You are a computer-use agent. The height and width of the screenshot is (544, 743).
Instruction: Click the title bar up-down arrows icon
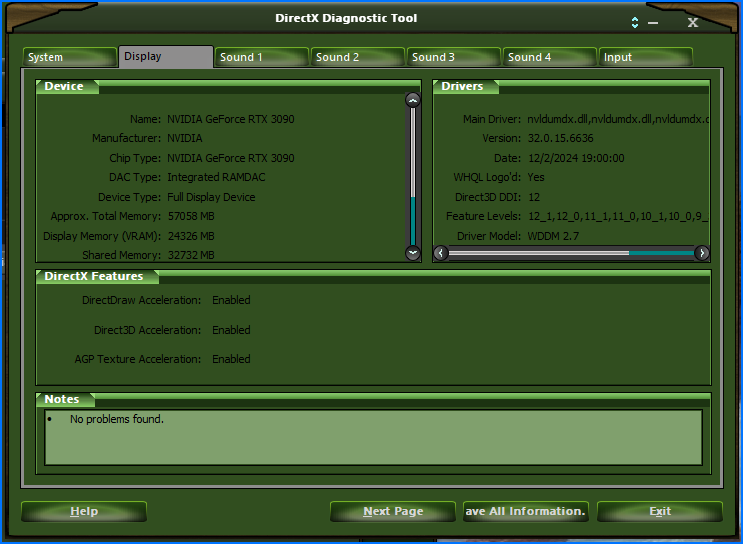coord(635,22)
